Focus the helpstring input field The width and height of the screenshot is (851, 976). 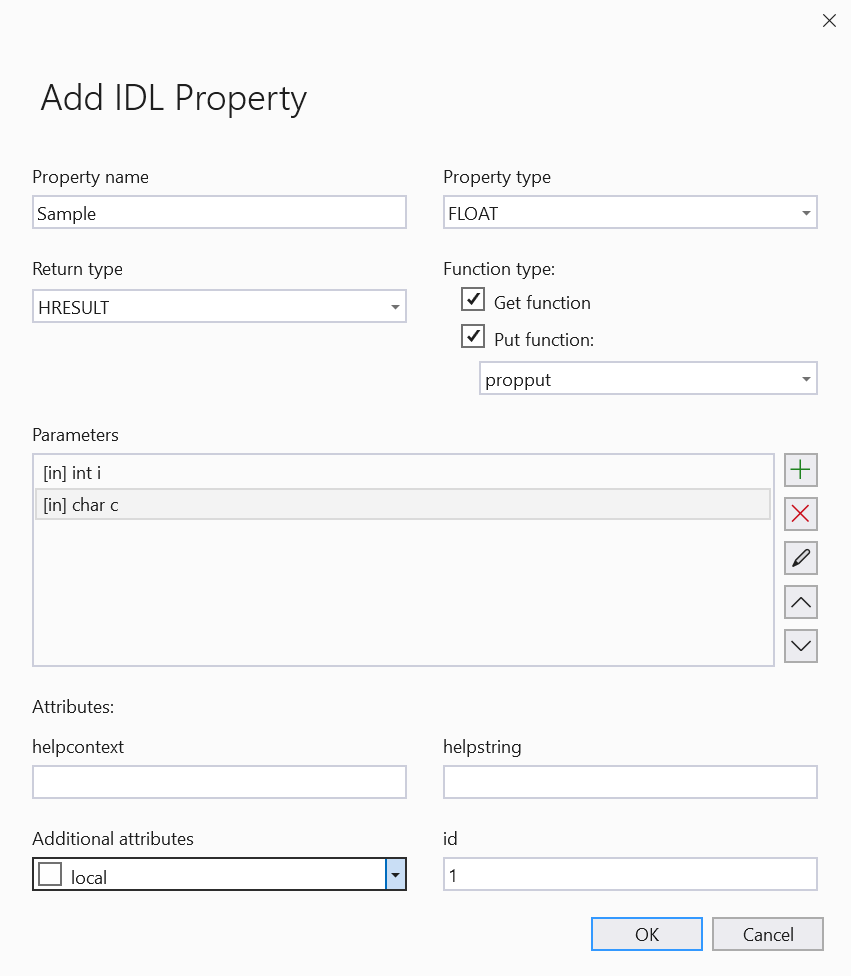630,782
